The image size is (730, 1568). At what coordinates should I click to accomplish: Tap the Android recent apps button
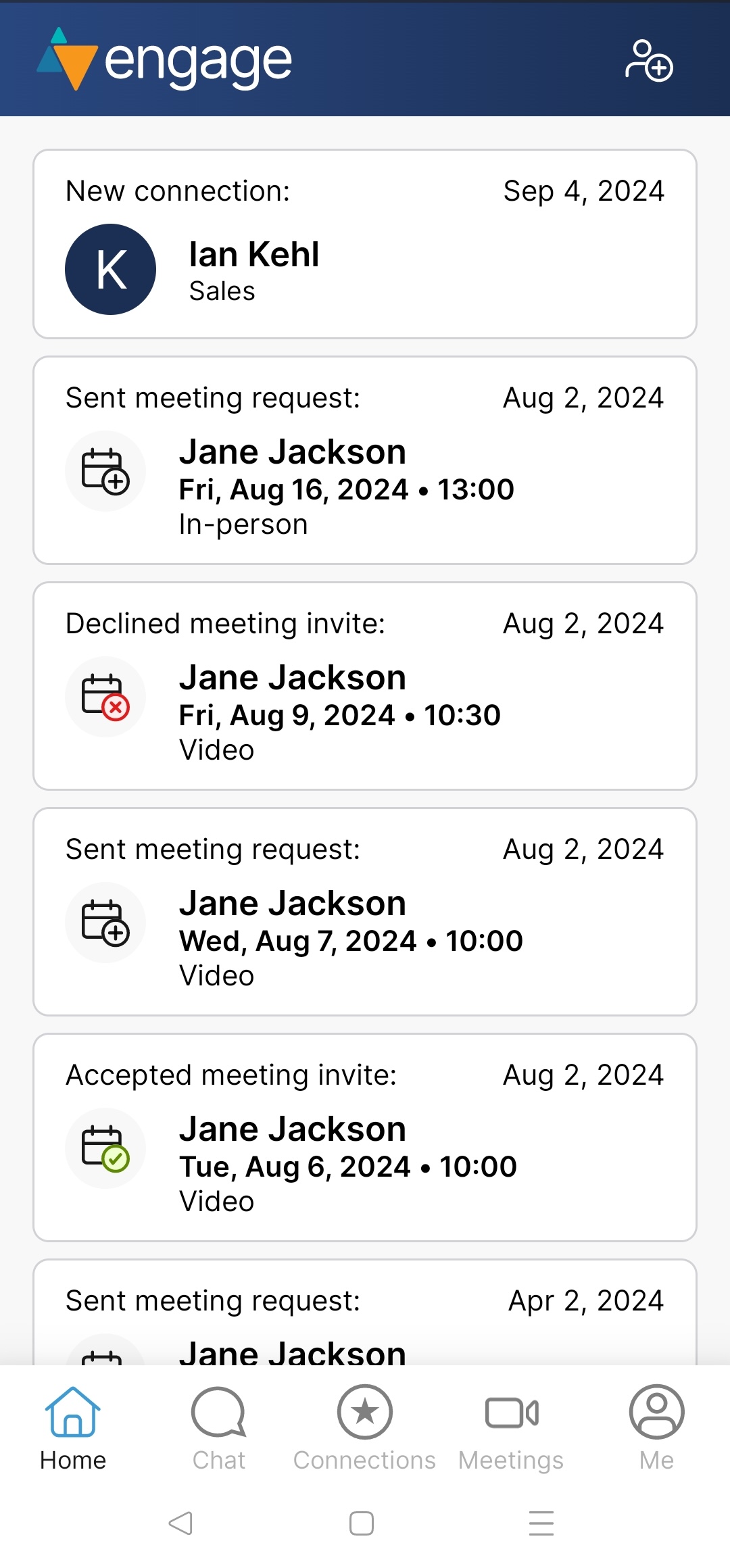click(541, 1523)
